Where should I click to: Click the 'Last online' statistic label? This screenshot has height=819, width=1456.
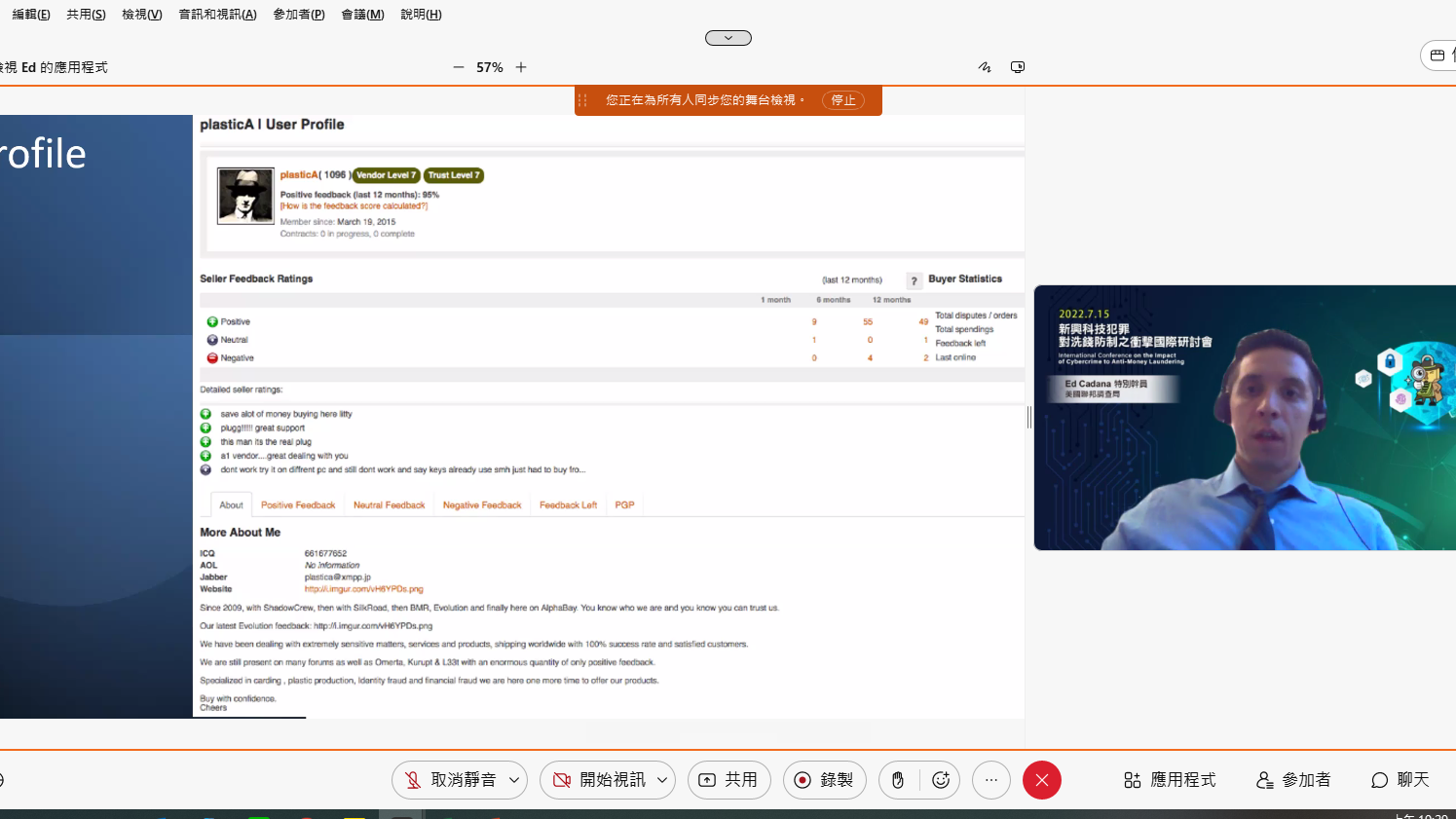pyautogui.click(x=955, y=357)
